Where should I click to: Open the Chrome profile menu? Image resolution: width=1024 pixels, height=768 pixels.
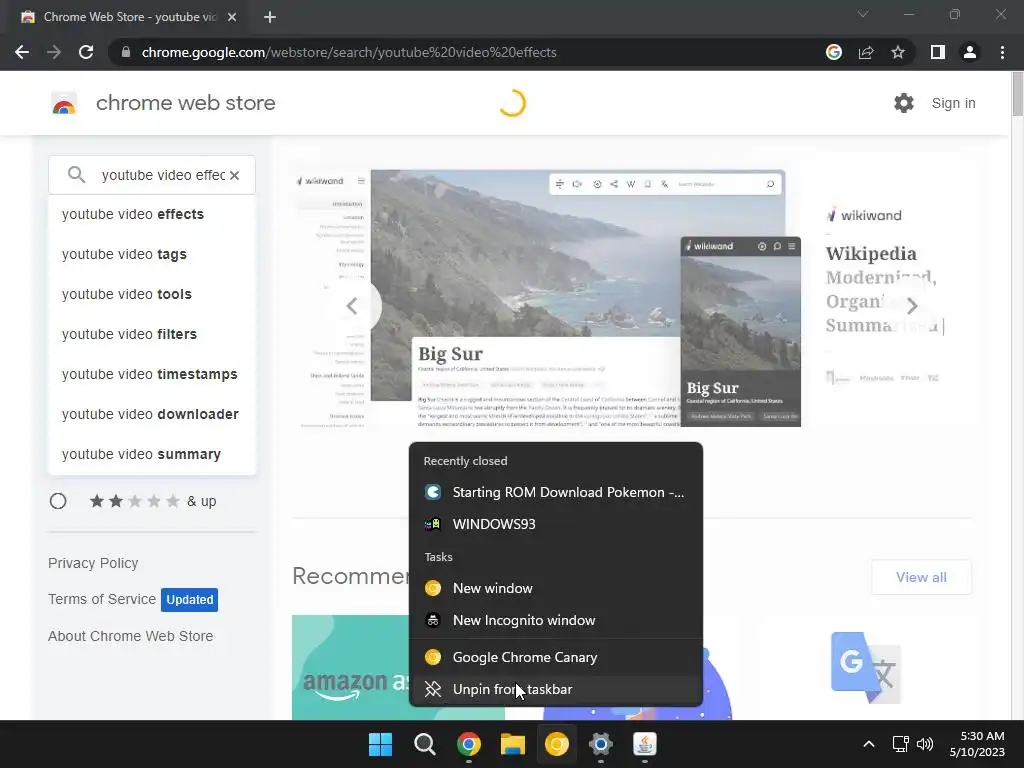coord(970,52)
